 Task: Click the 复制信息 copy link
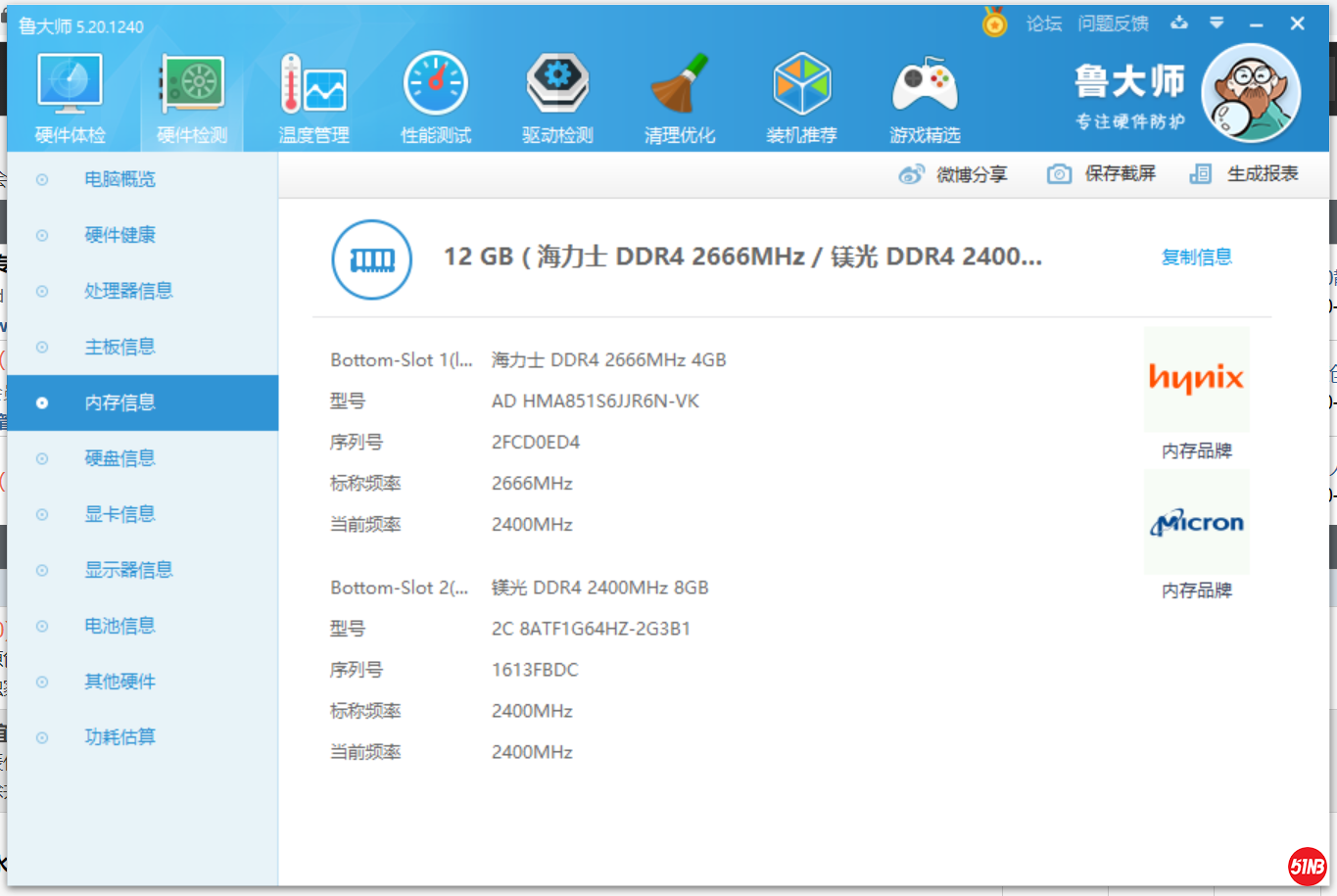[1196, 258]
